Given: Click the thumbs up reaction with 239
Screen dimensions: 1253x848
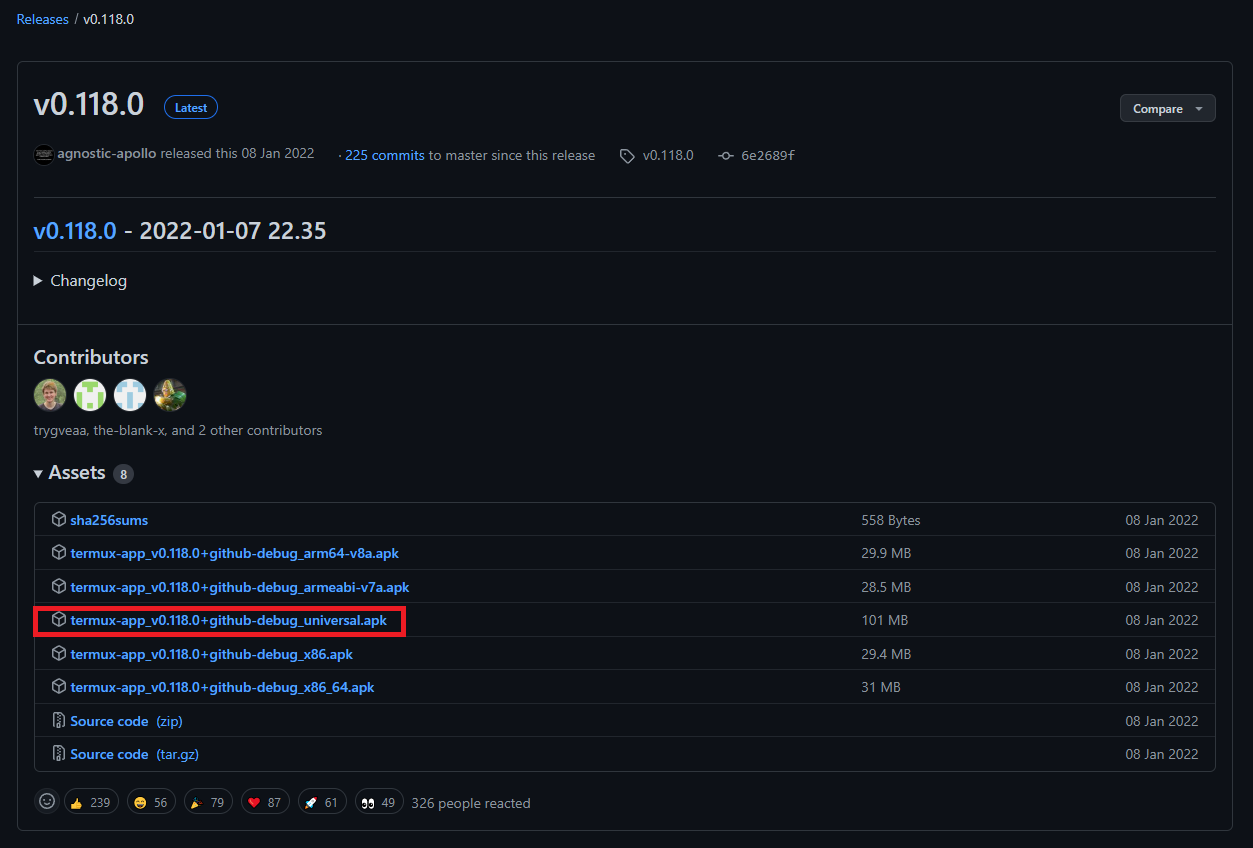Looking at the screenshot, I should (91, 802).
